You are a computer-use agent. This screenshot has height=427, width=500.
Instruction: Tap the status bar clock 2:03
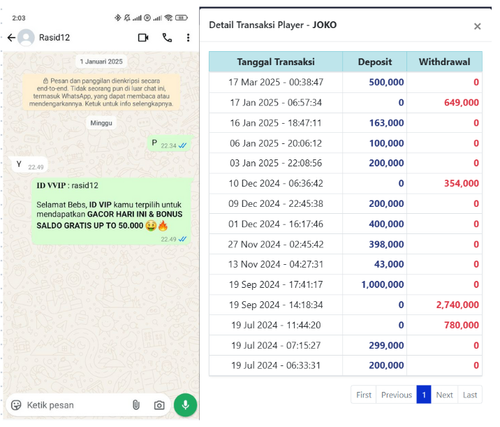pos(19,18)
